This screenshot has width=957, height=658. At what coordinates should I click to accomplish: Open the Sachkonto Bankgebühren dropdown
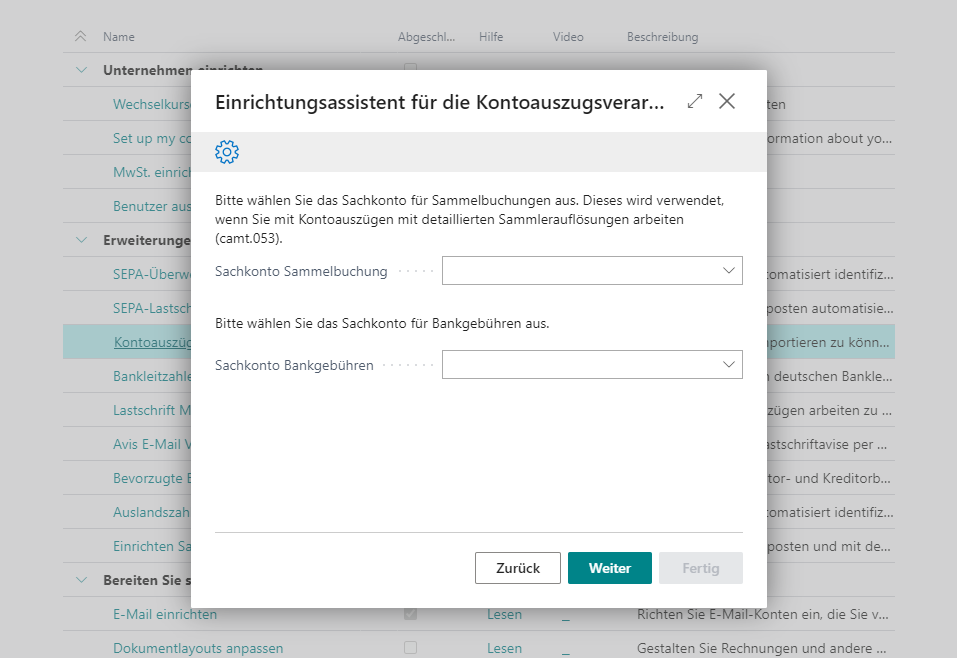pos(730,364)
